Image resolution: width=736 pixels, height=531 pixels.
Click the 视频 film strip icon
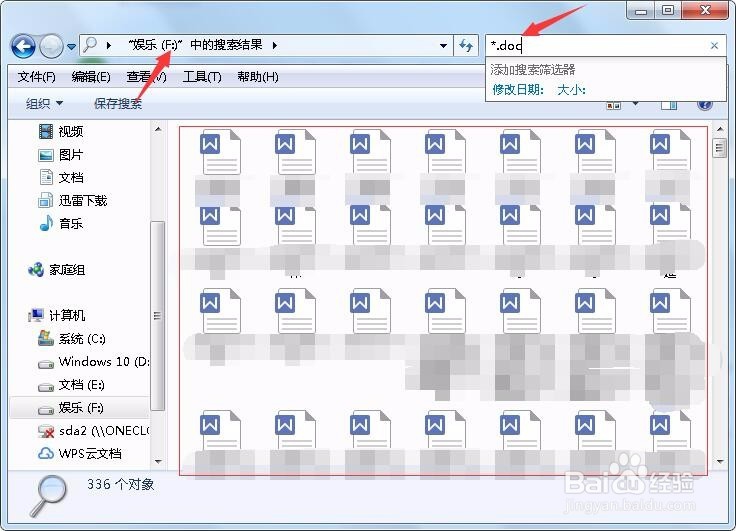46,131
